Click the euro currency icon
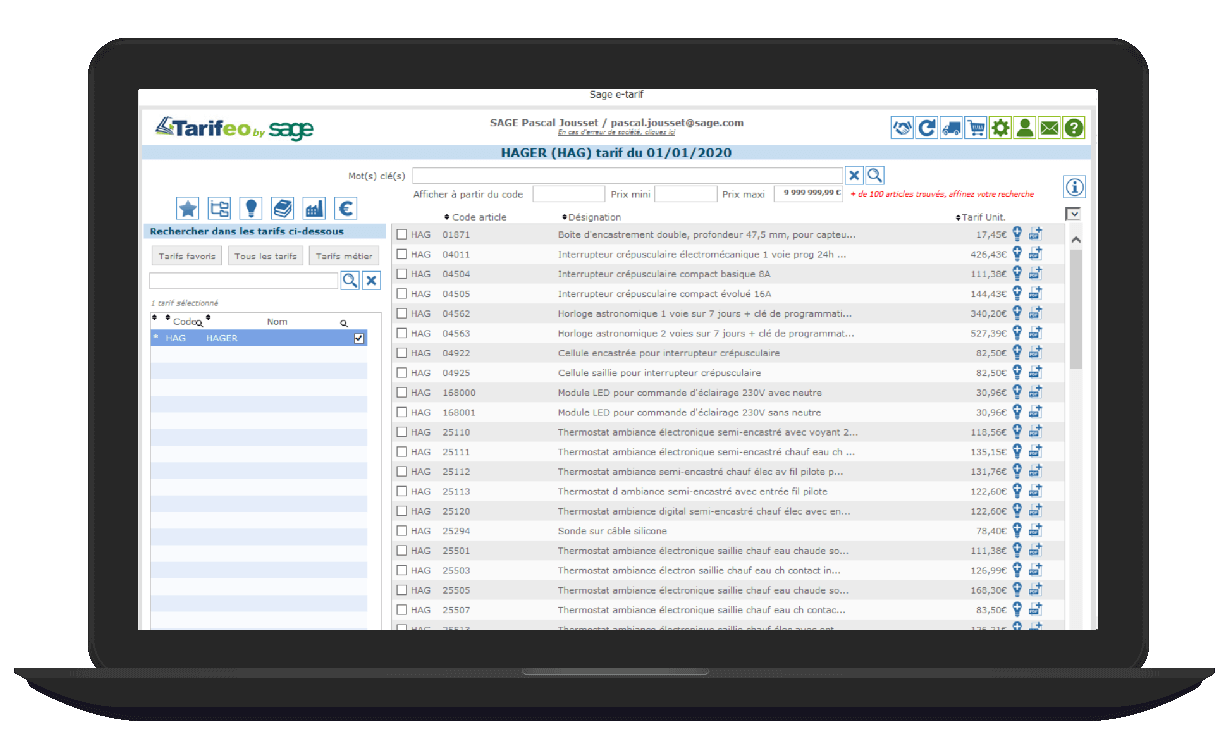Image resolution: width=1228 pixels, height=740 pixels. (x=346, y=208)
